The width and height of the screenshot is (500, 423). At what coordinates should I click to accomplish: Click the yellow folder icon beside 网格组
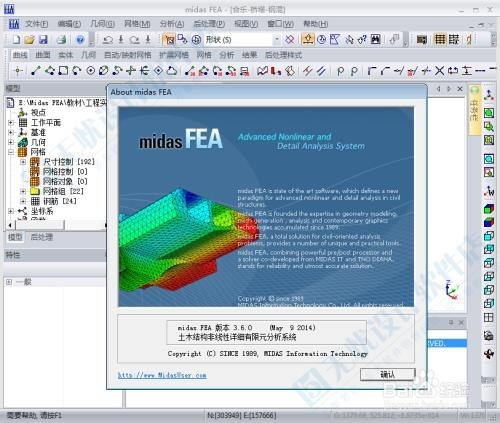coord(35,191)
